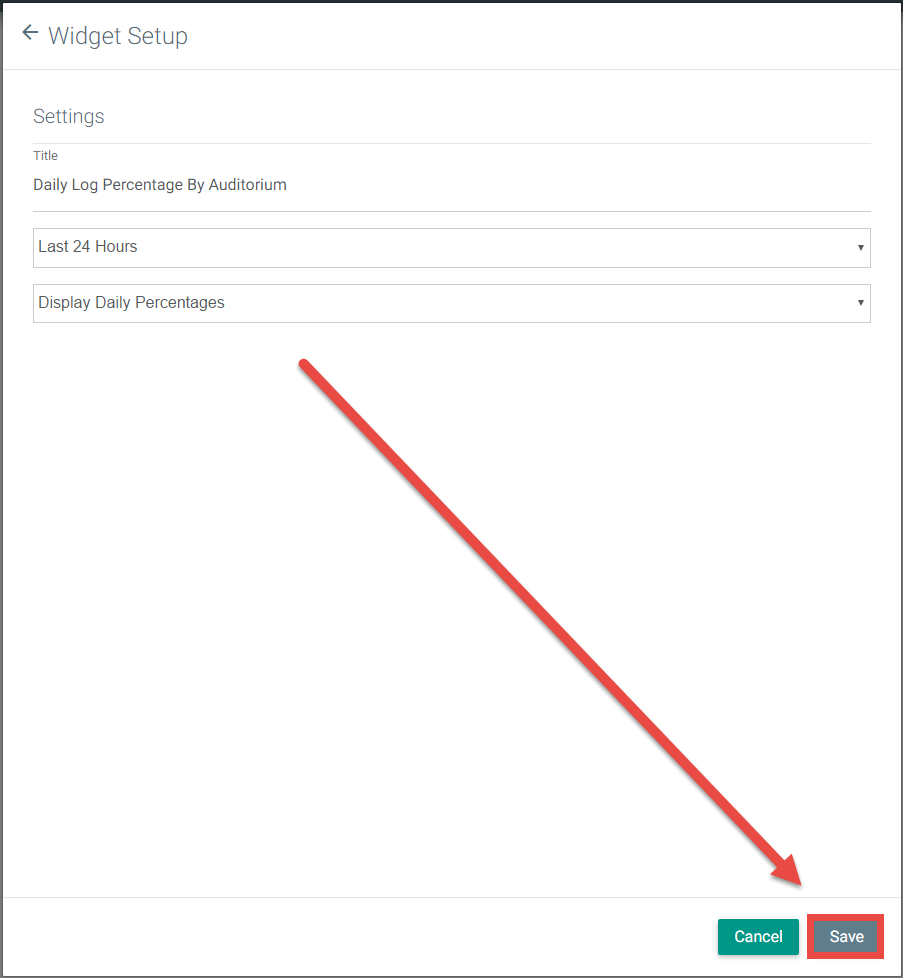
Task: Click the arrow on Display Daily Percentages dropdown
Action: coord(860,303)
